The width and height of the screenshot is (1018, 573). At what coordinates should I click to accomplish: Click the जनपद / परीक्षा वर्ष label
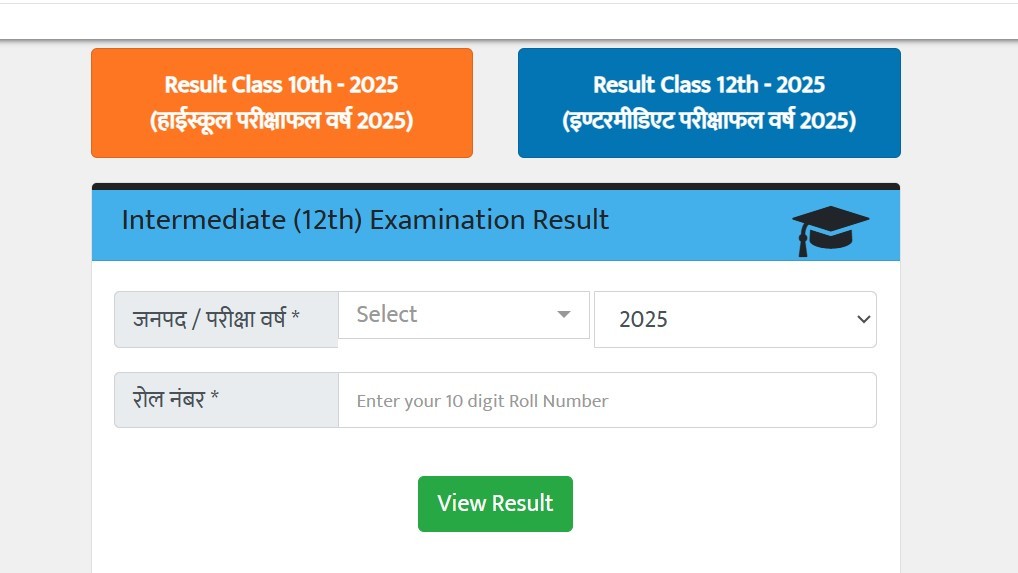click(210, 320)
